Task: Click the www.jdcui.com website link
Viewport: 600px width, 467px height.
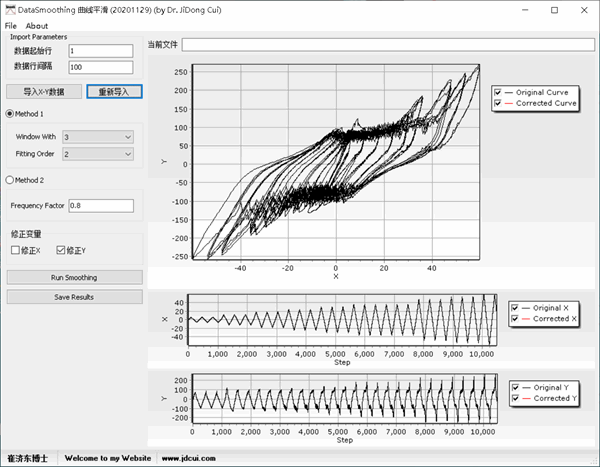Action: [x=188, y=458]
